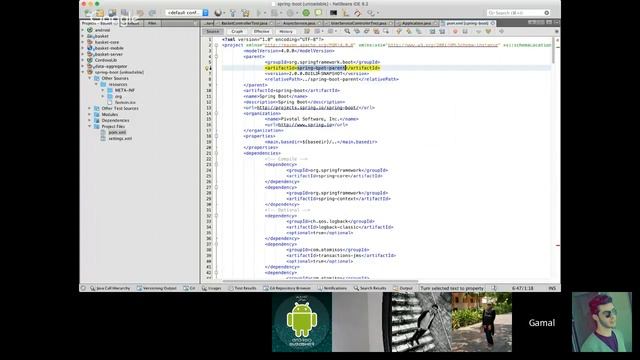Switch to the Projects panel tab
This screenshot has height=360, width=640.
point(98,23)
